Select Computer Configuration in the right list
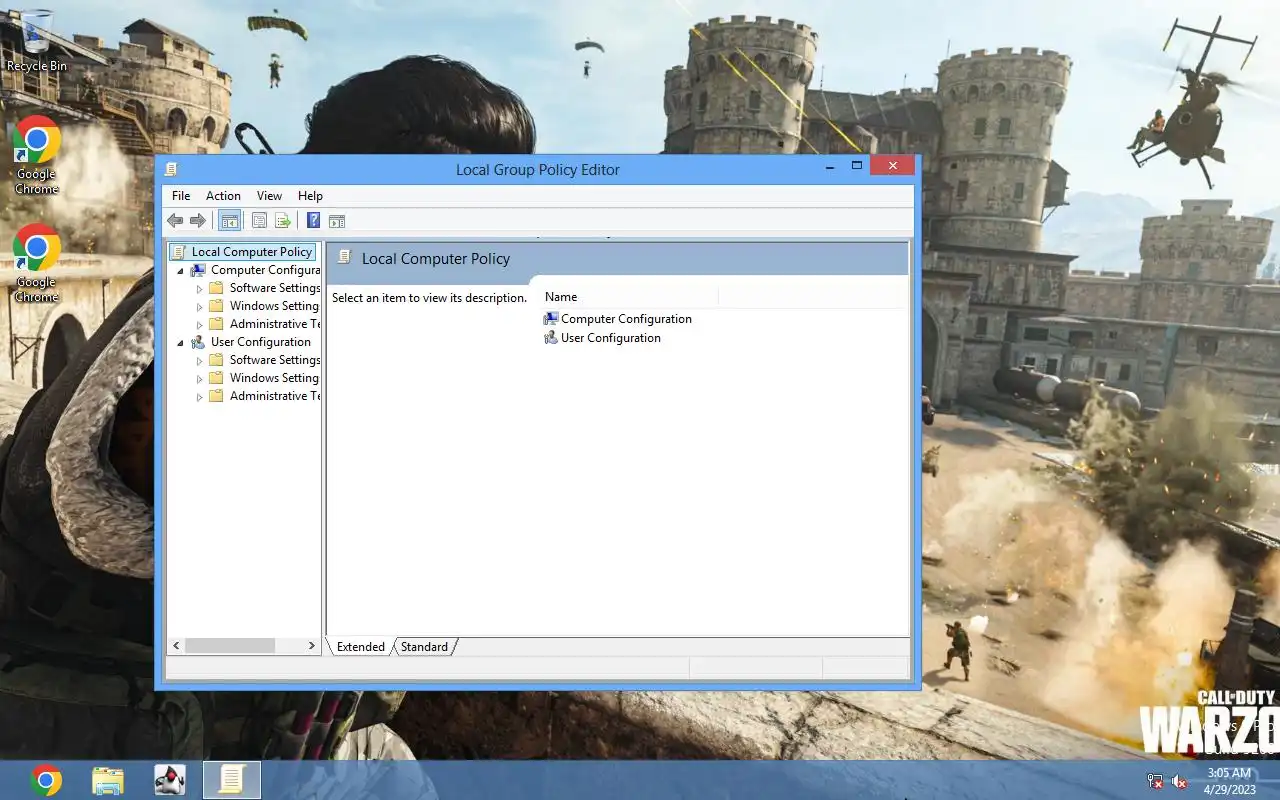The height and width of the screenshot is (800, 1280). point(617,319)
